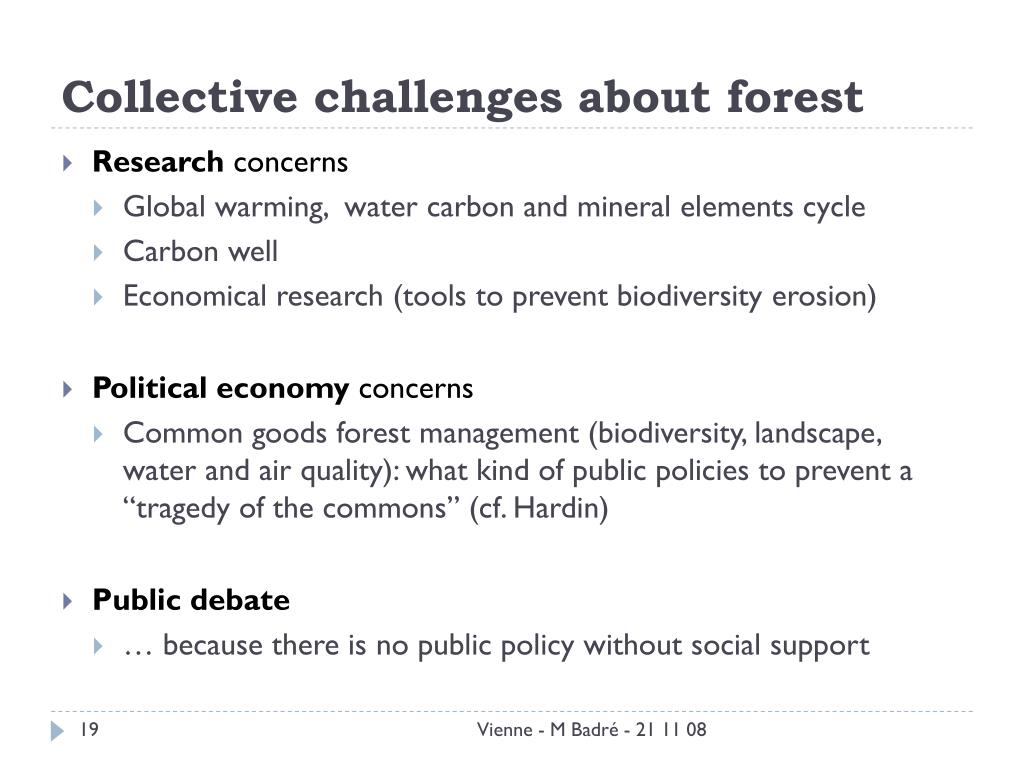Click the Public debate heading

coord(191,600)
